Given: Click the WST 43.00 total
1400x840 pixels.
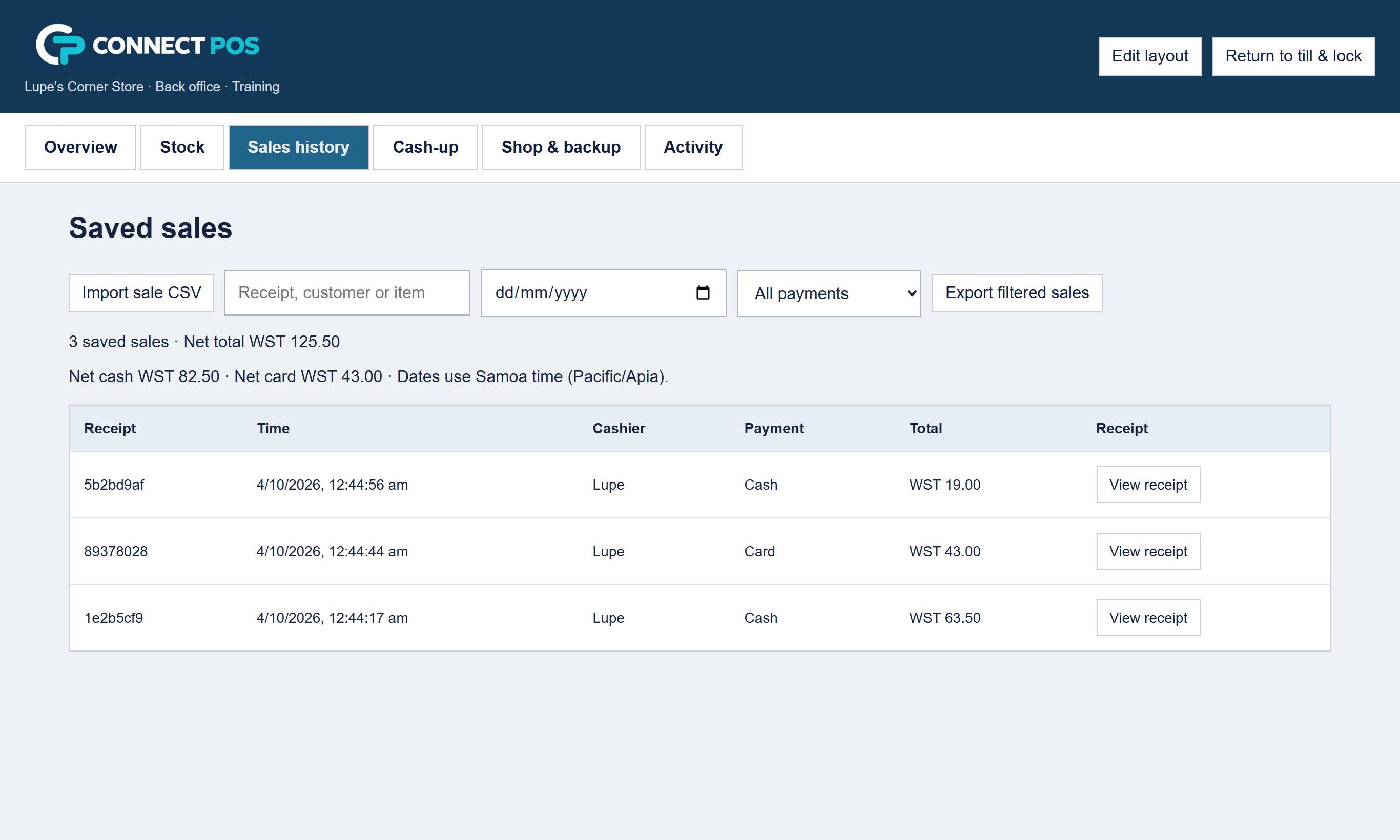Looking at the screenshot, I should [944, 551].
